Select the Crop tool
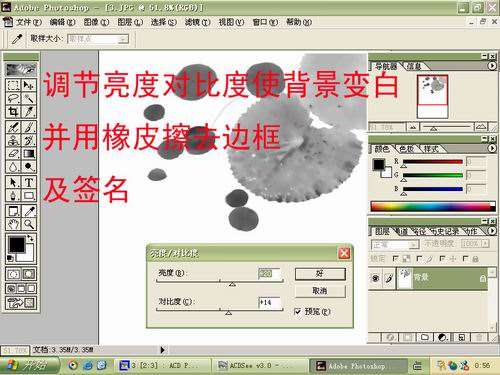 [13, 112]
